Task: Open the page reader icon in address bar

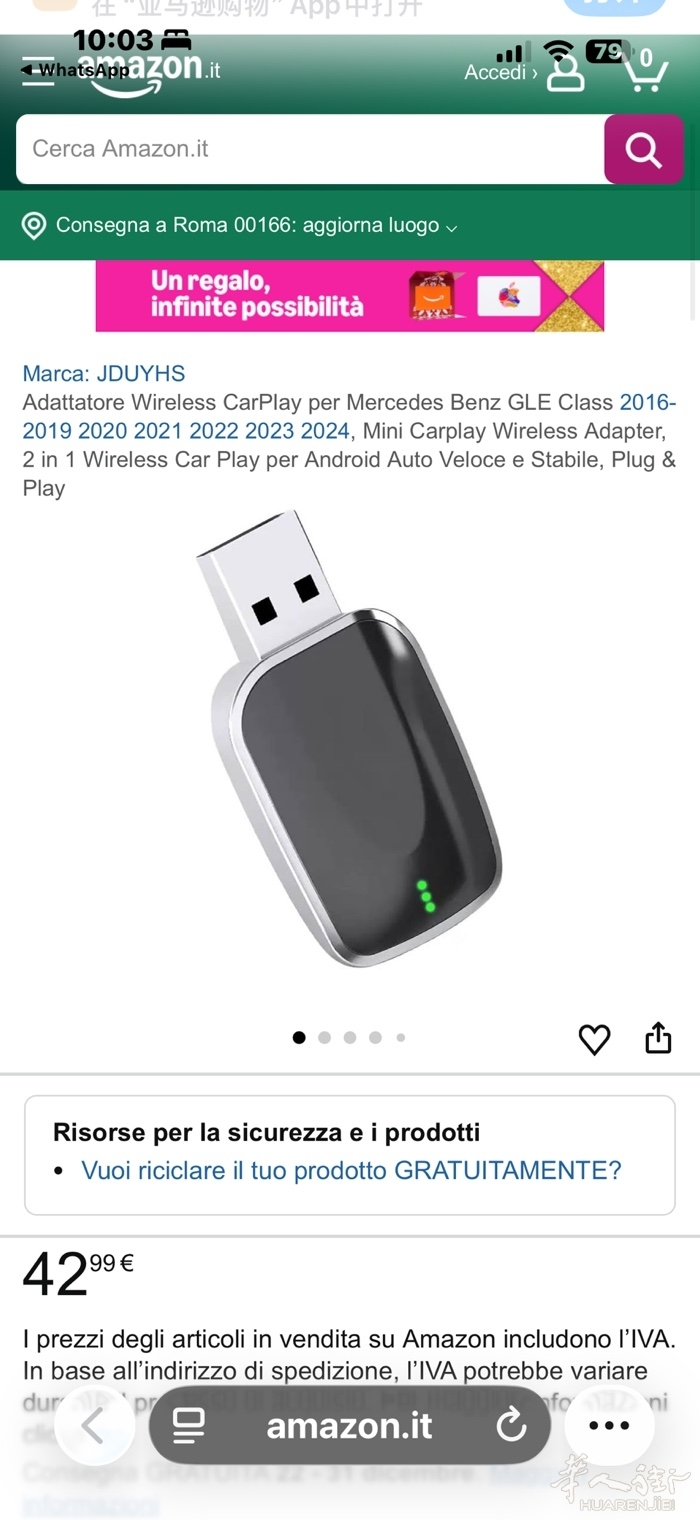Action: (x=189, y=1425)
